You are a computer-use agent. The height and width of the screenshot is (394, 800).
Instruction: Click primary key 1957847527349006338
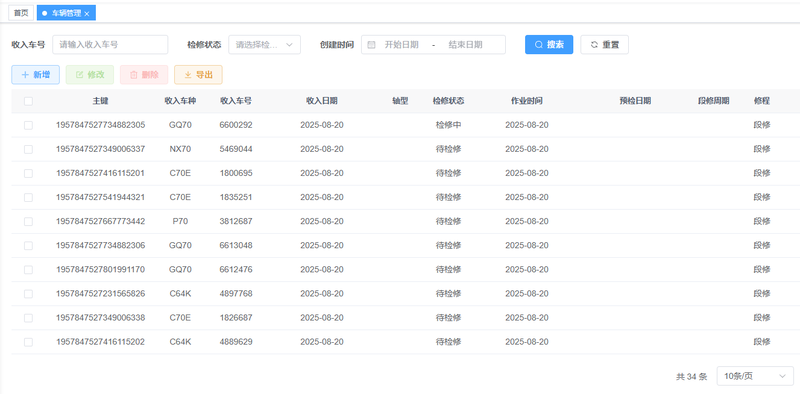(101, 317)
